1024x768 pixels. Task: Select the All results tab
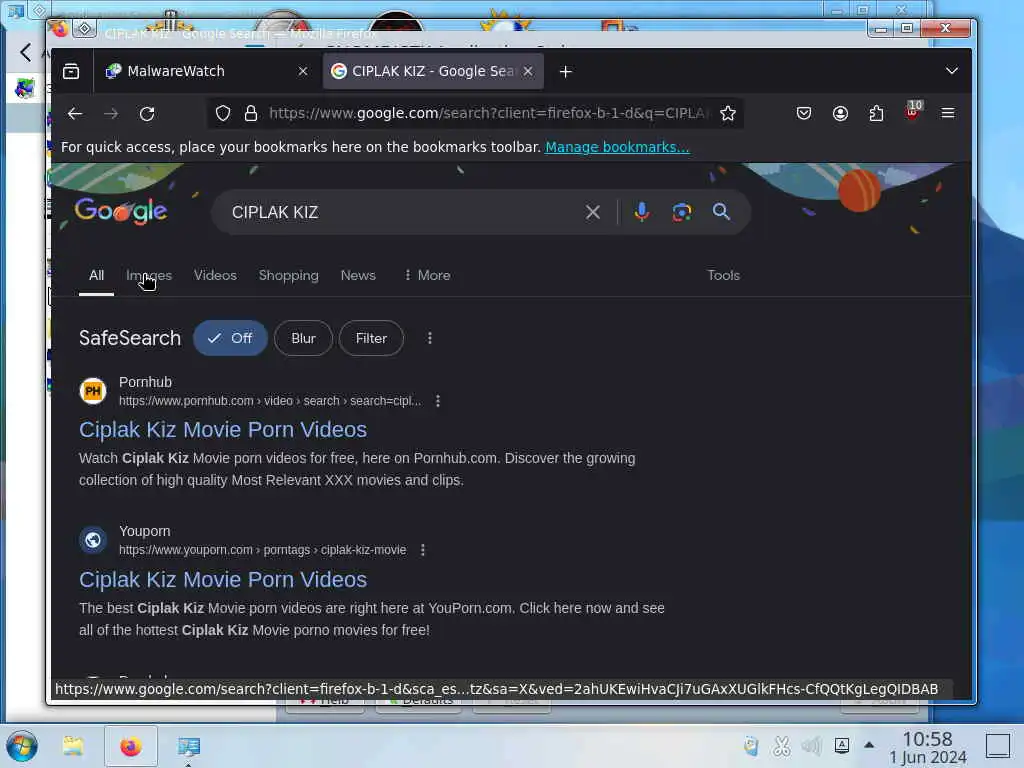pos(96,276)
